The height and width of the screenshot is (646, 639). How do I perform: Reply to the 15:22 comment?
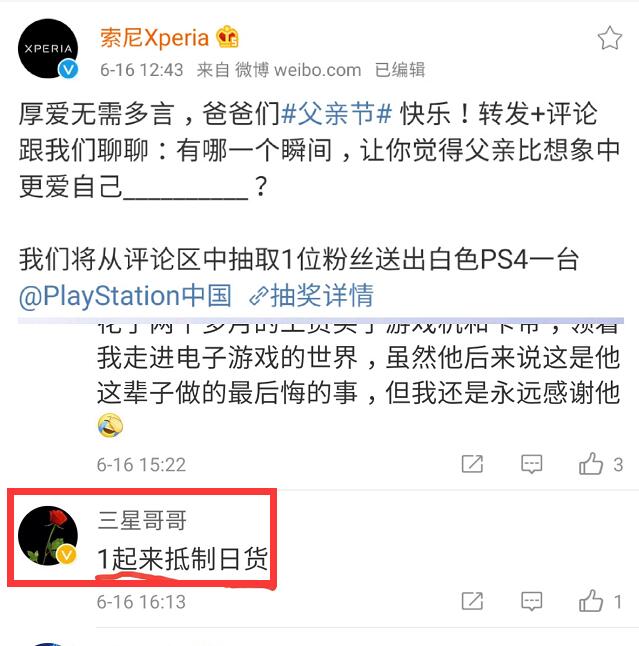click(x=531, y=464)
